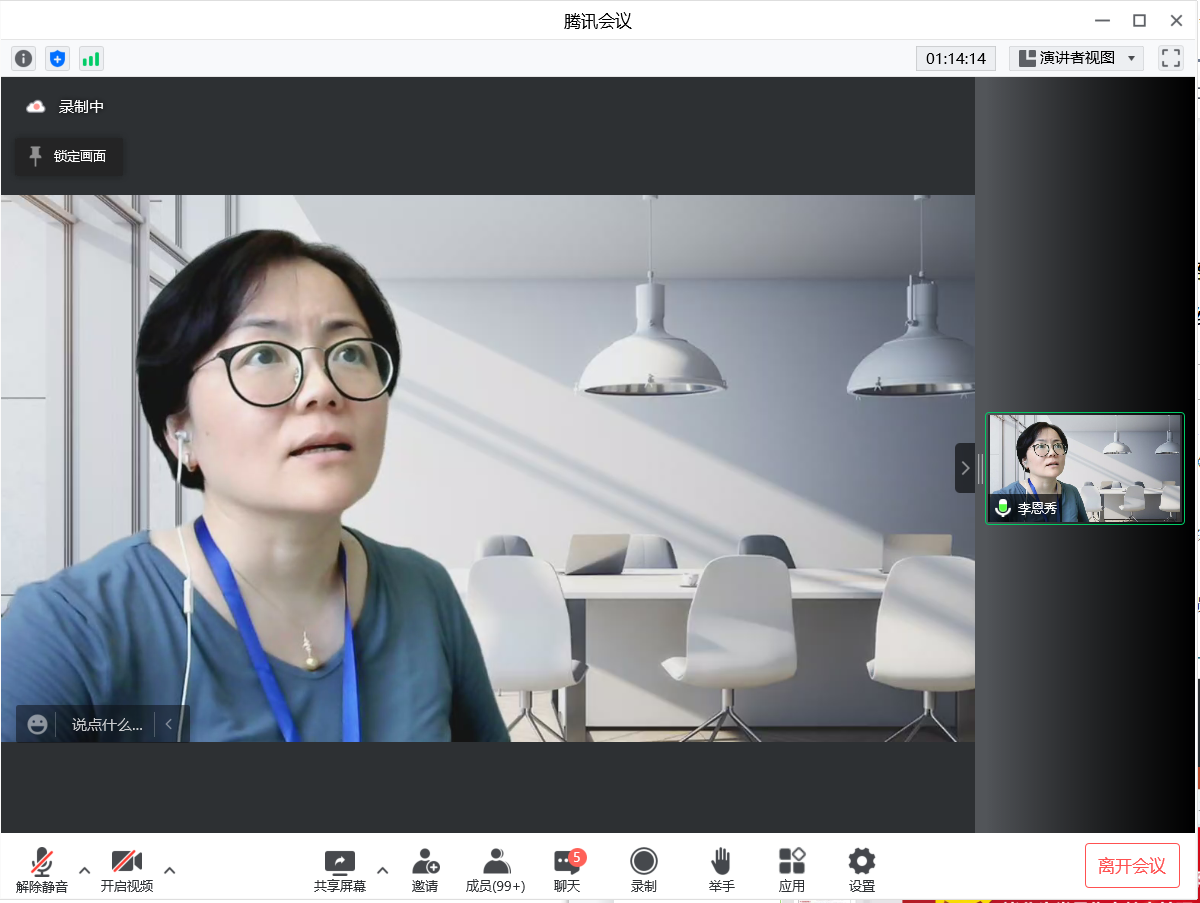Open the Chat (聊天) panel
1200x903 pixels.
[567, 870]
